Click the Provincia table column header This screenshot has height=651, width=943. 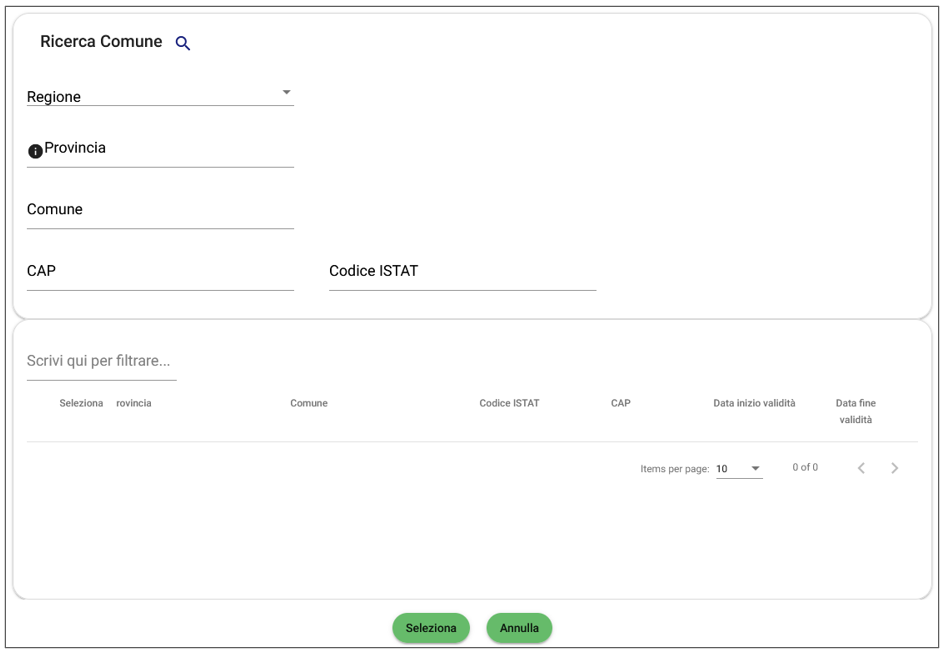pyautogui.click(x=134, y=403)
